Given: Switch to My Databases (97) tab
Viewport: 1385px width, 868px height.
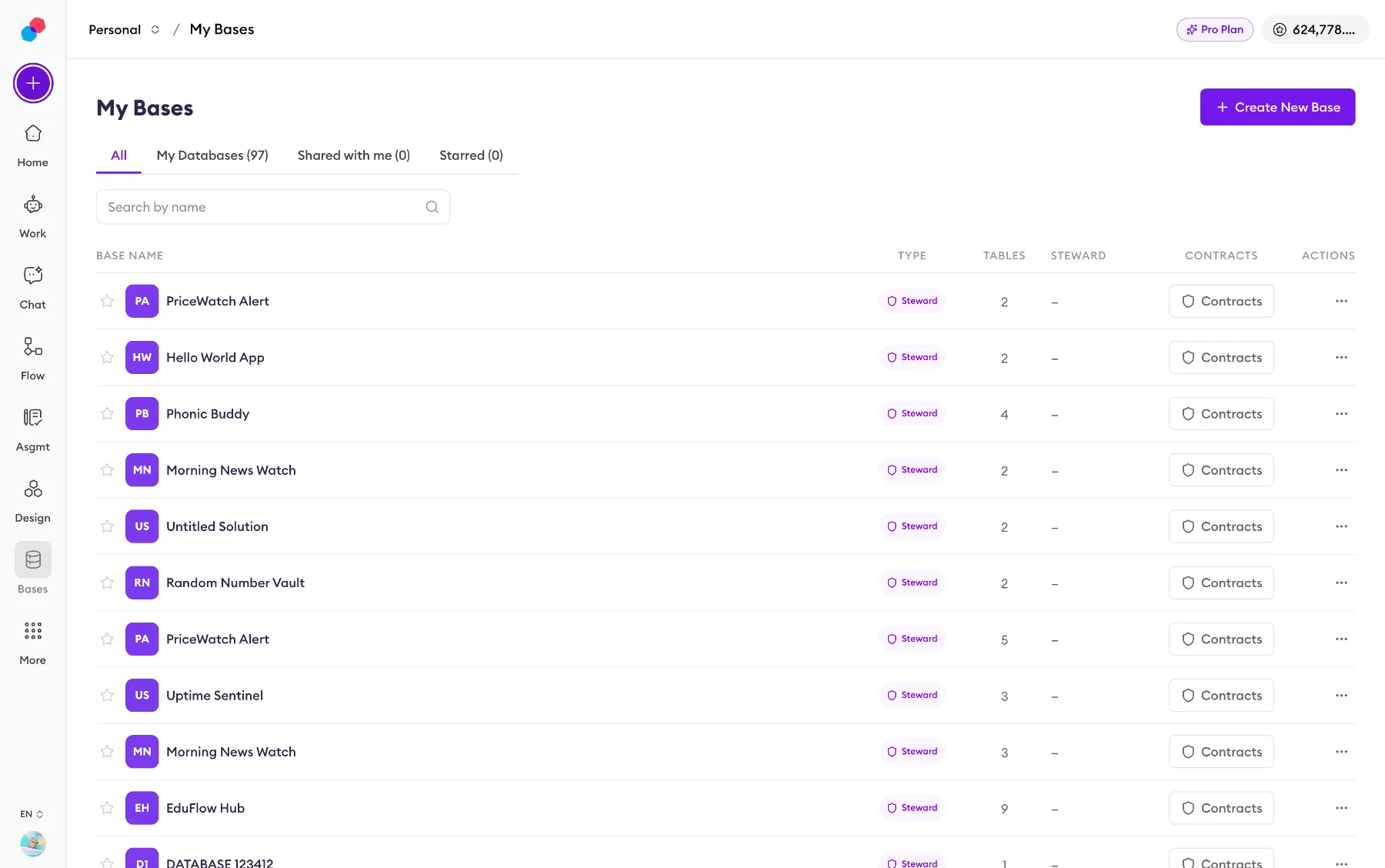Looking at the screenshot, I should pos(212,155).
